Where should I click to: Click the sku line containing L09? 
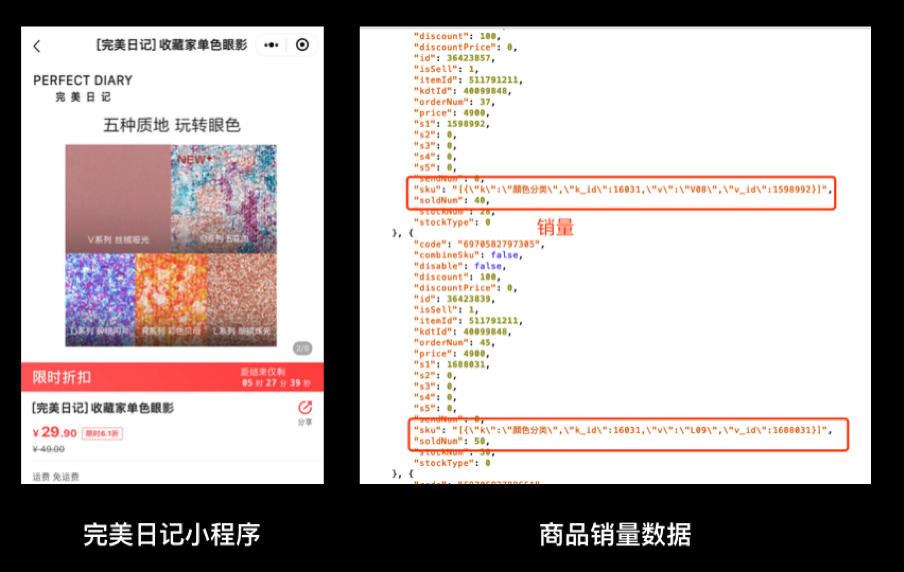(623, 430)
